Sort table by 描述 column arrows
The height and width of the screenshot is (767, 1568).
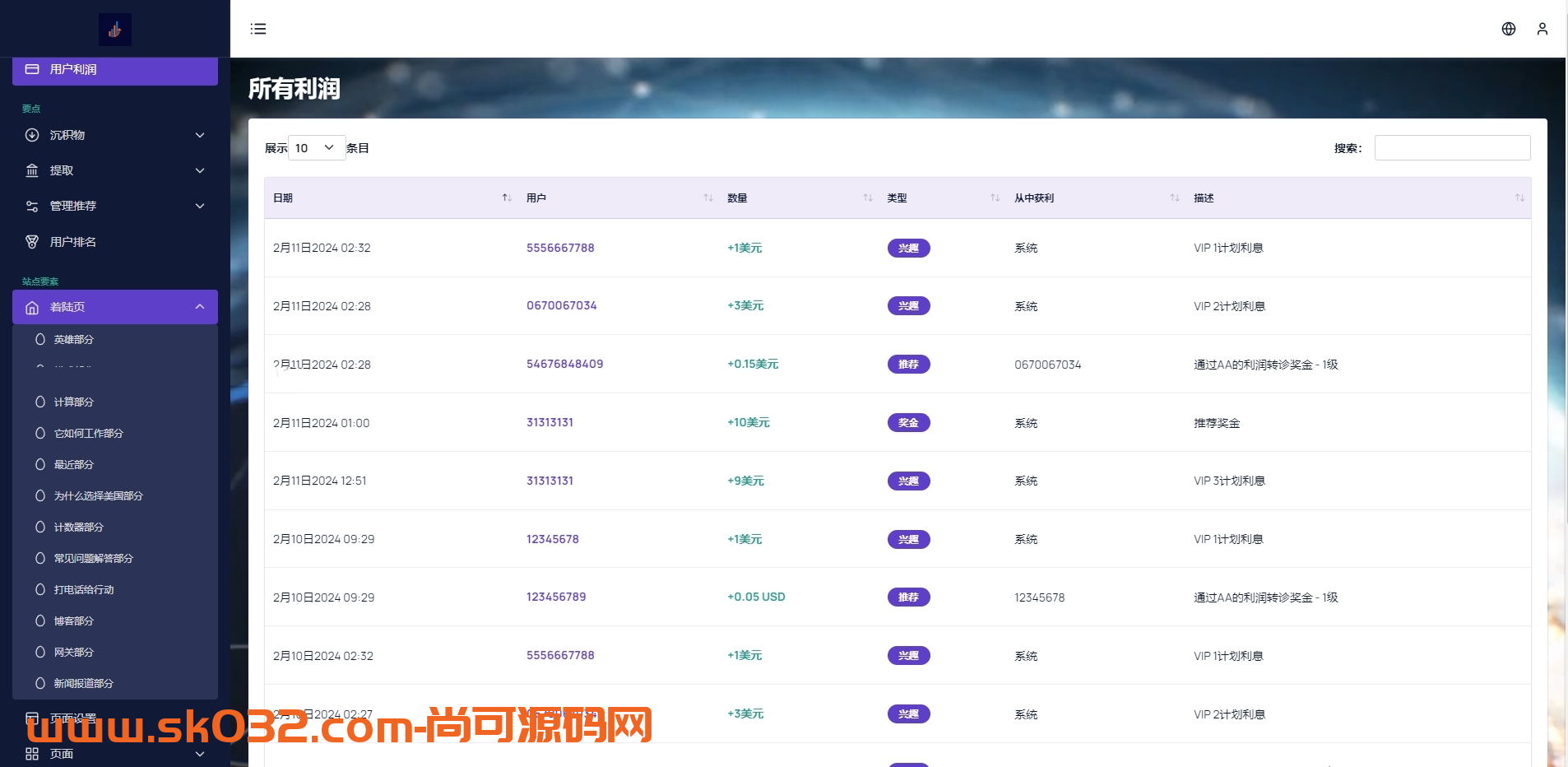(1519, 198)
